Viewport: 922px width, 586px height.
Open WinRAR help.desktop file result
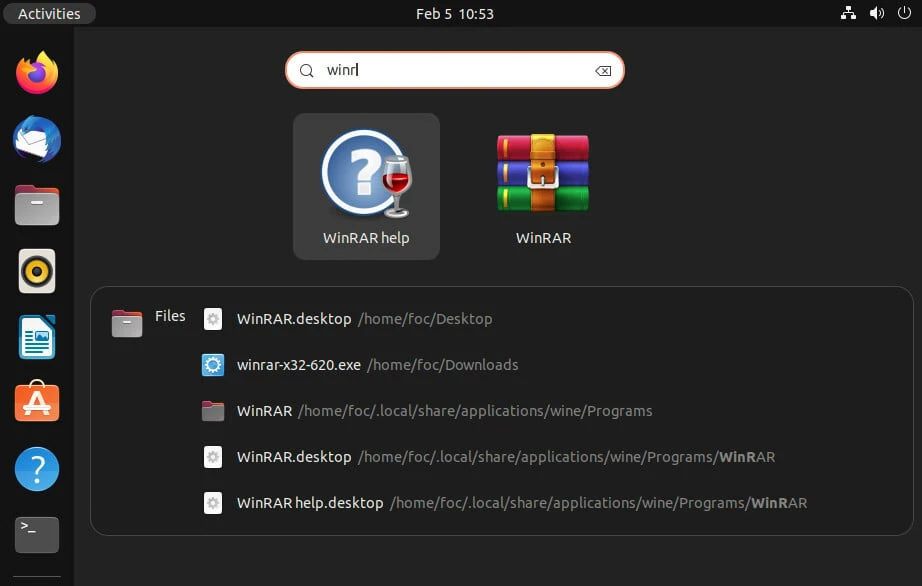coord(310,503)
